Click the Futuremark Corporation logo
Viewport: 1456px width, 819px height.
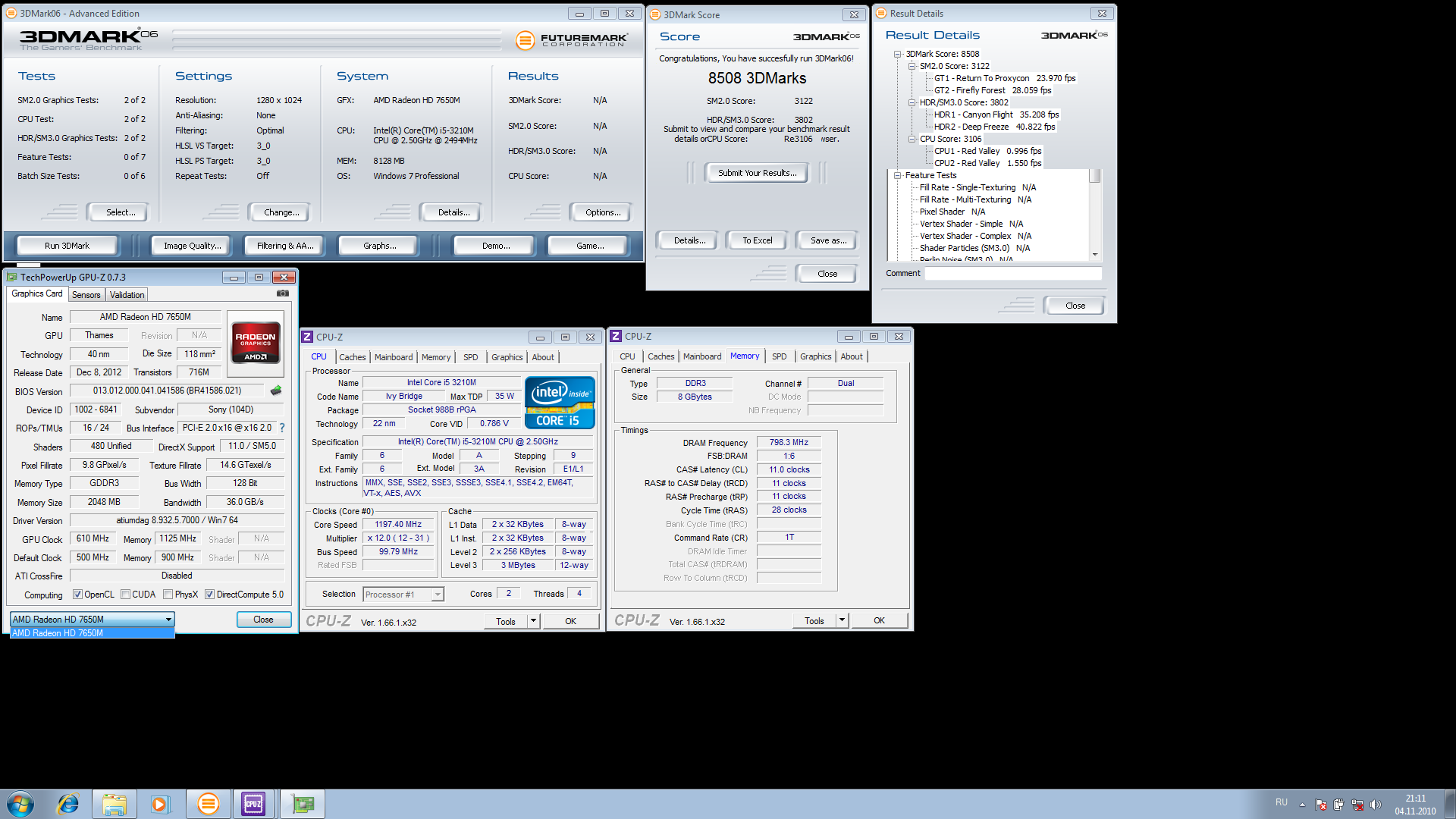[572, 40]
